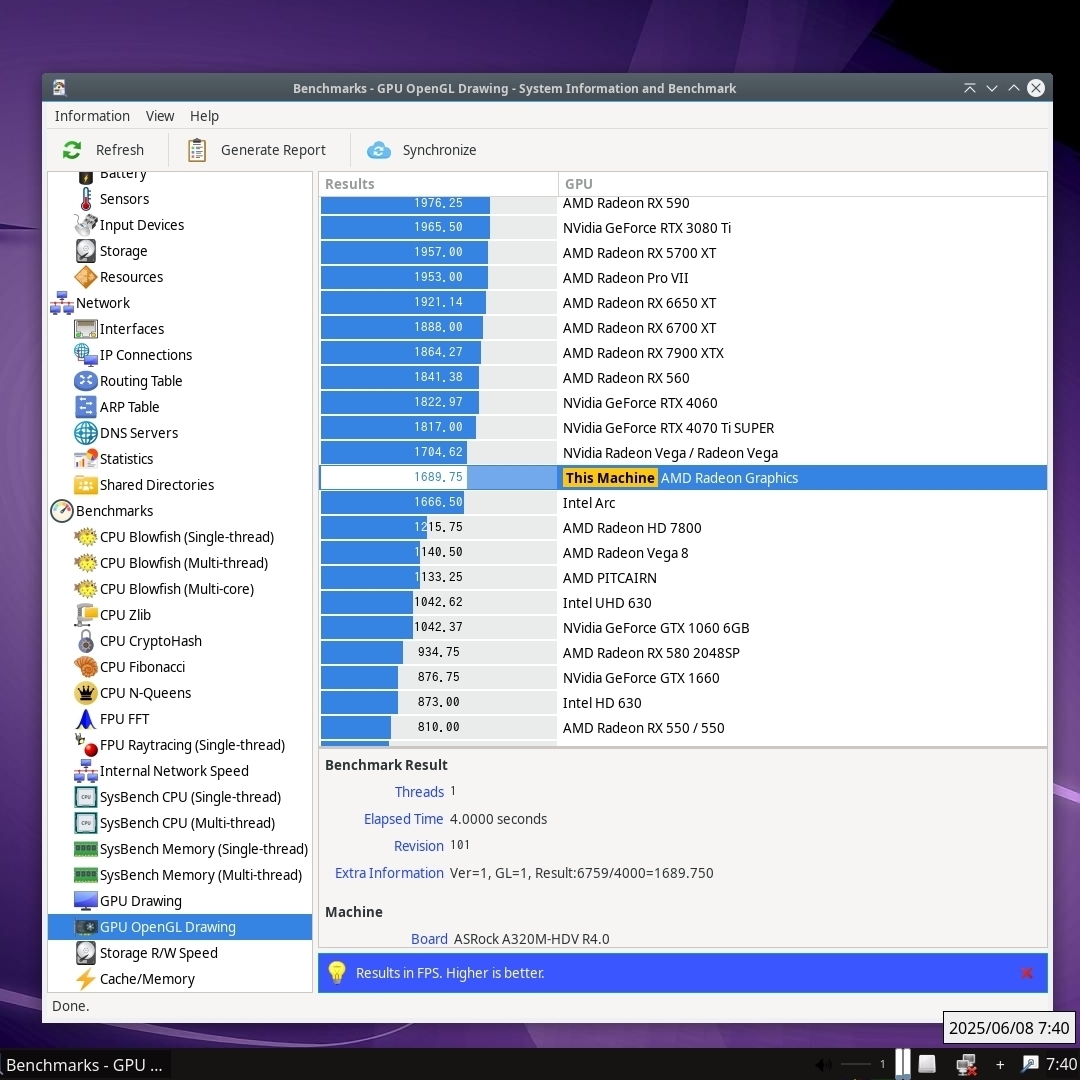Select NVidia GeForce RTX 3080 Ti row
The height and width of the screenshot is (1080, 1080).
pyautogui.click(x=683, y=227)
